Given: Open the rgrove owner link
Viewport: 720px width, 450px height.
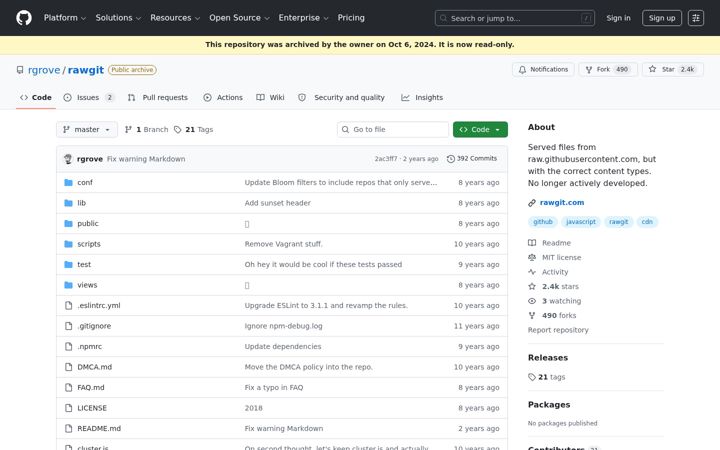Looking at the screenshot, I should (x=44, y=70).
